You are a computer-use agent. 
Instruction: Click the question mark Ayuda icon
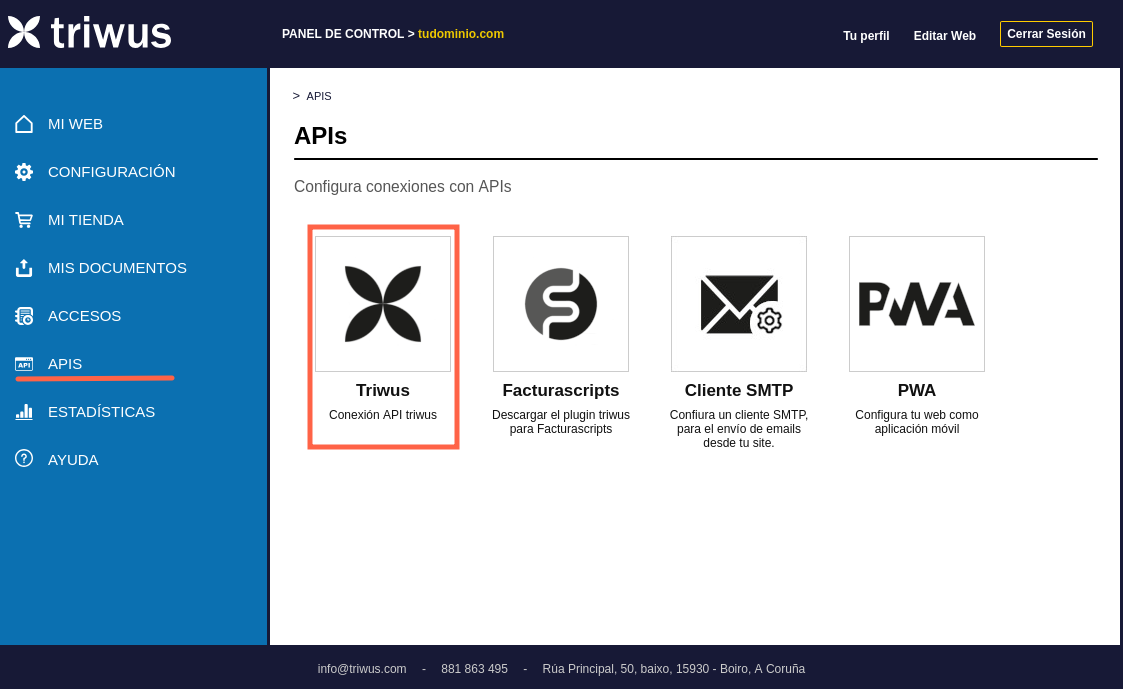coord(24,459)
